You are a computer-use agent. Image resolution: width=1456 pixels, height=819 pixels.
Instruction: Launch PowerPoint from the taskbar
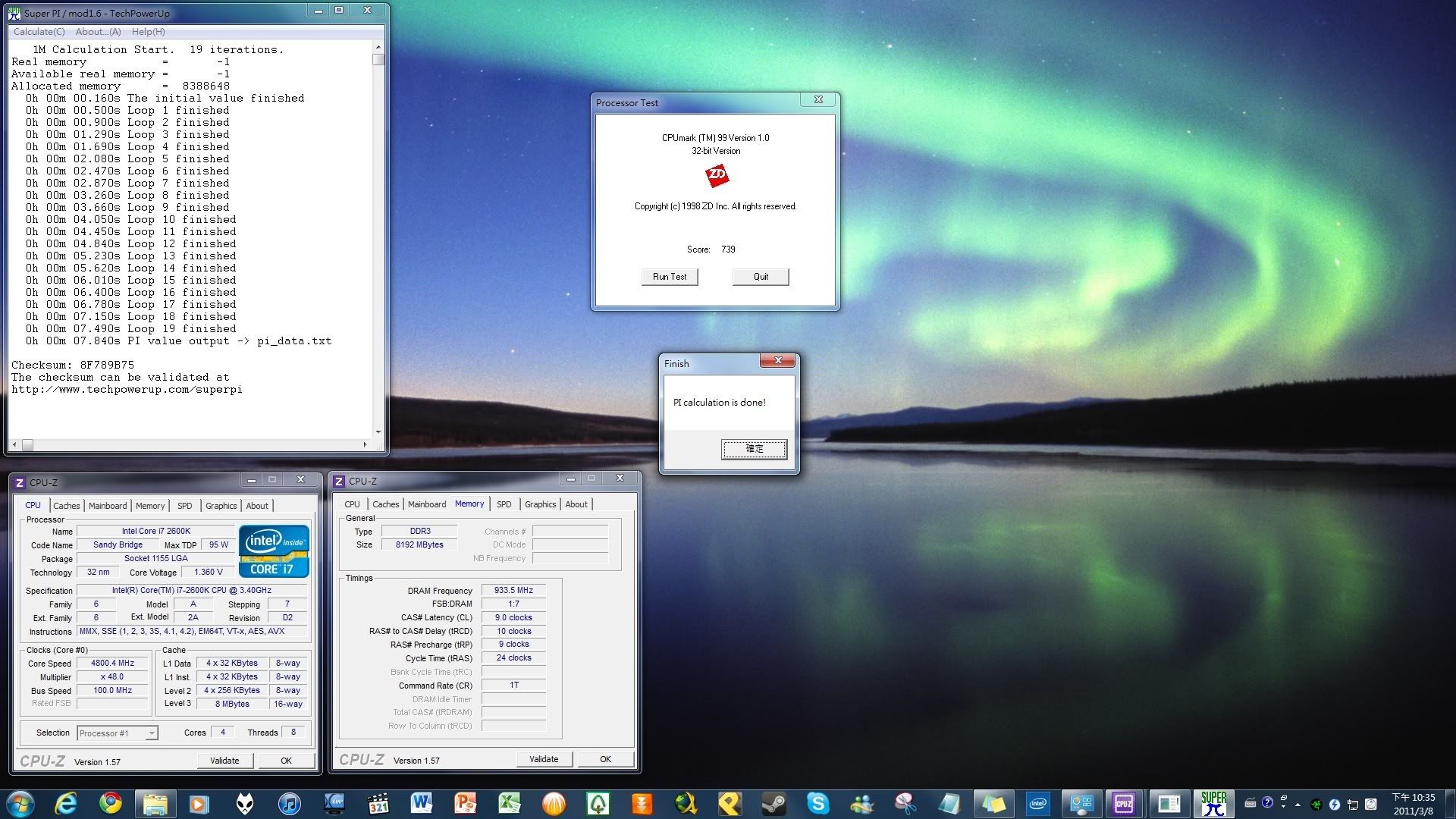(466, 803)
